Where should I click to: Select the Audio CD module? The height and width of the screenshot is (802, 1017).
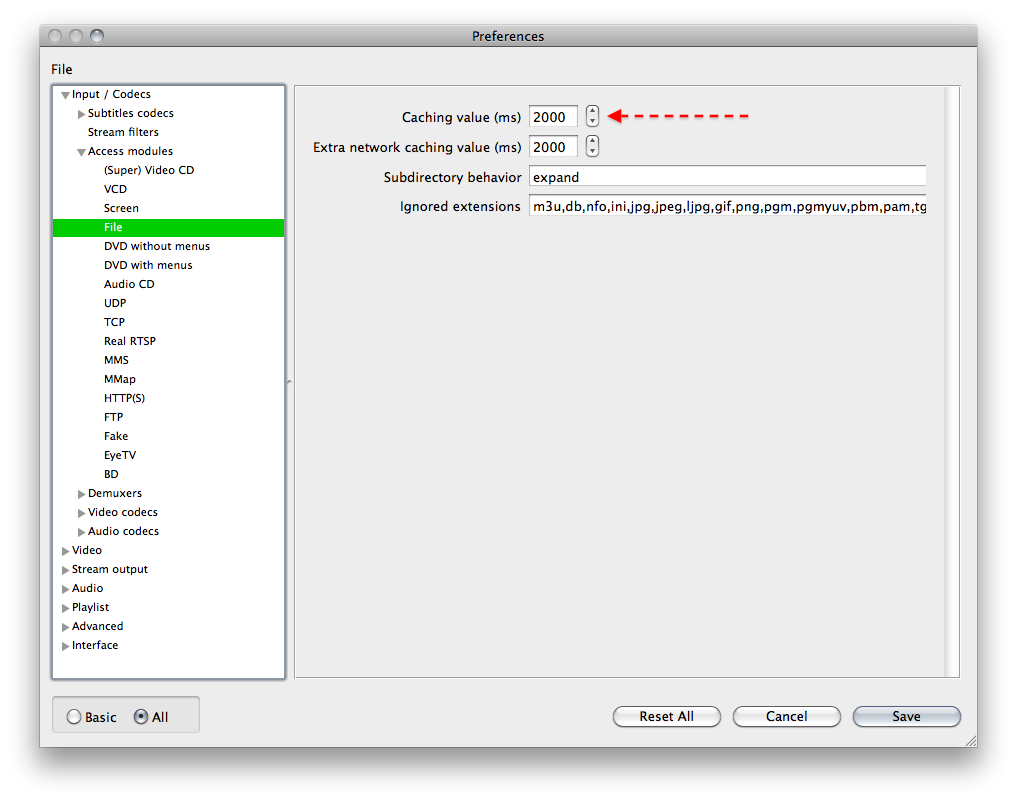pos(129,284)
